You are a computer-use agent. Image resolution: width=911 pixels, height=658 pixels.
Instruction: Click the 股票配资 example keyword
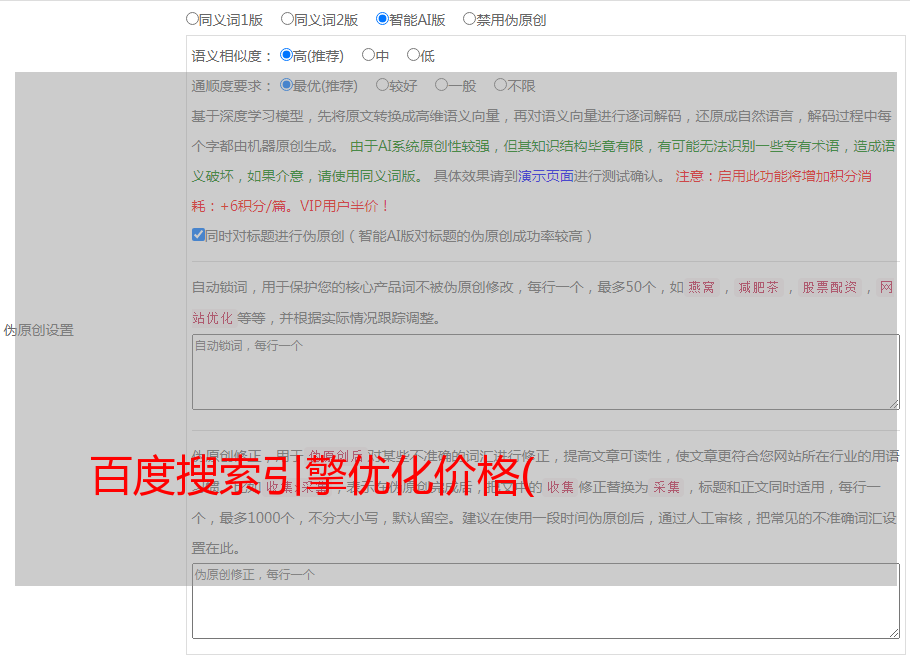pyautogui.click(x=830, y=287)
